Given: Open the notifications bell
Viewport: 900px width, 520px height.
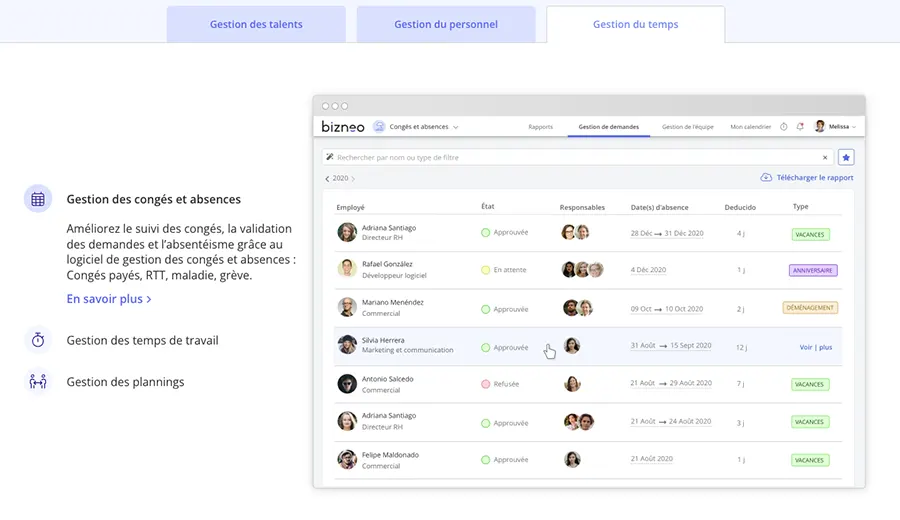Looking at the screenshot, I should (800, 127).
